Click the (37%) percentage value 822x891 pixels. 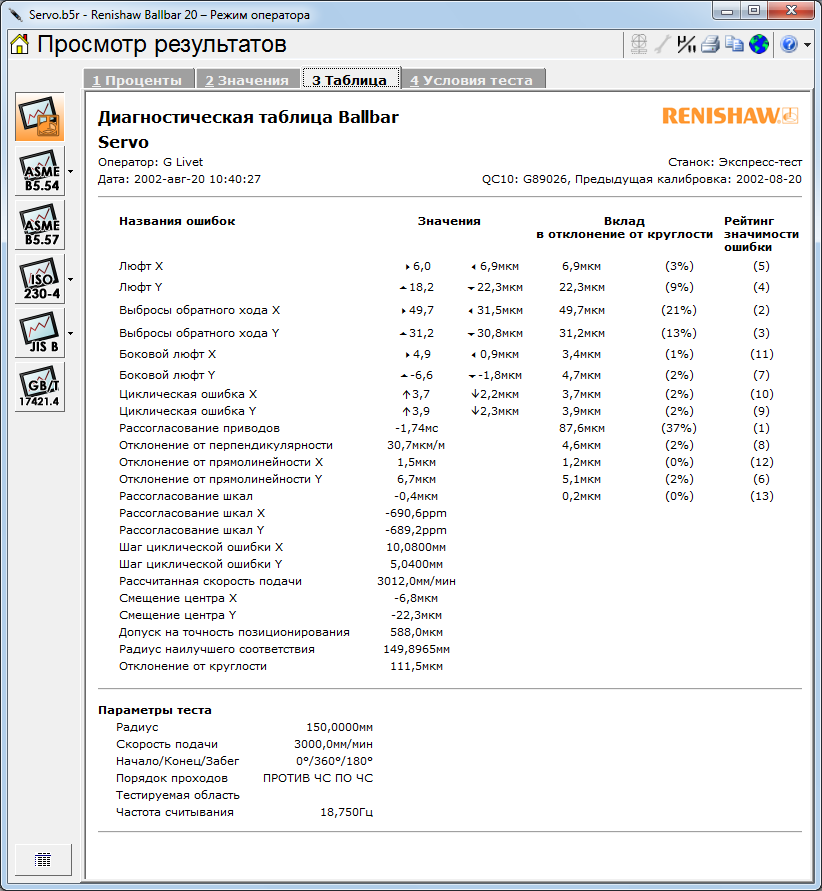pos(679,428)
